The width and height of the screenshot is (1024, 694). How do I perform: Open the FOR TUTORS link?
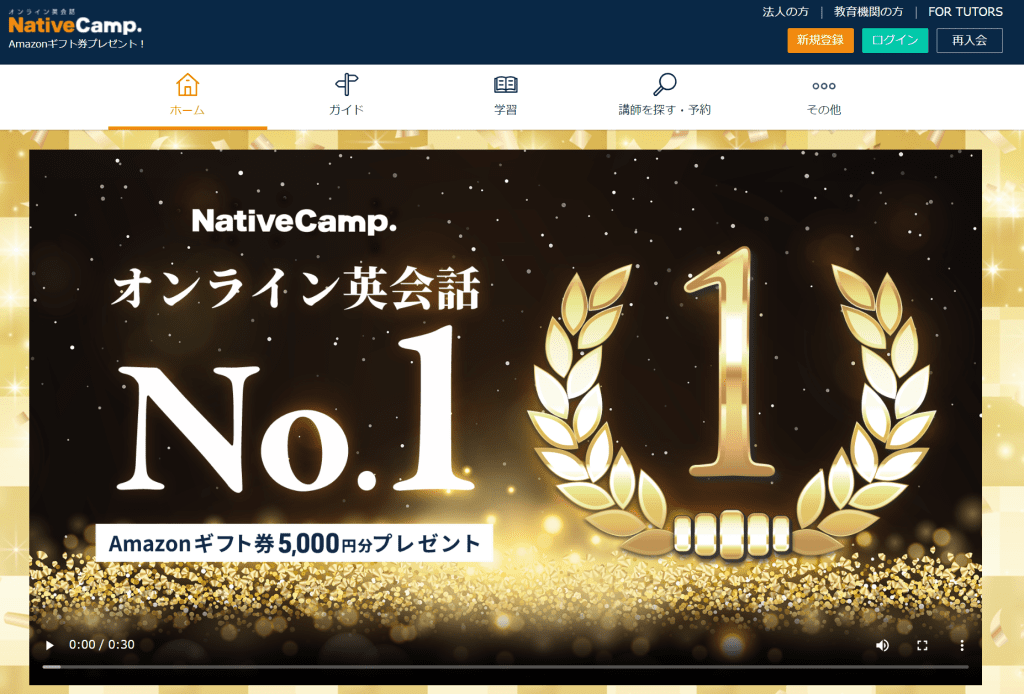pyautogui.click(x=965, y=12)
